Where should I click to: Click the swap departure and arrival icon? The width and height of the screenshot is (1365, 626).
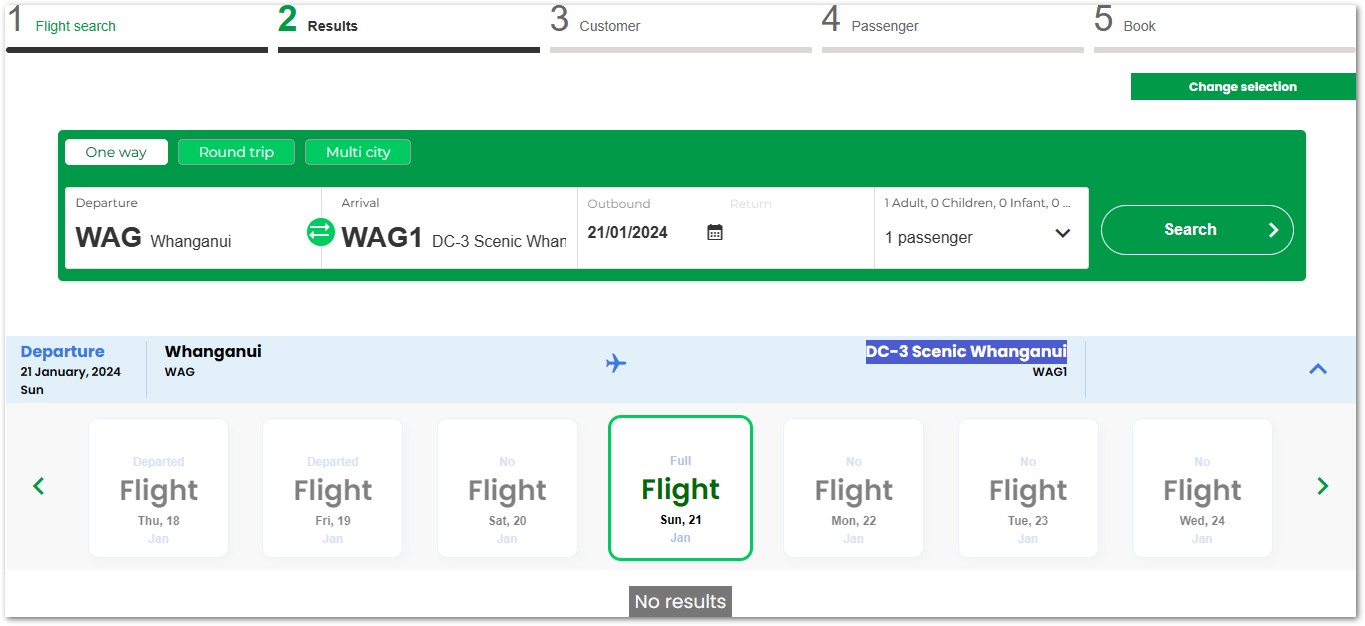click(320, 232)
